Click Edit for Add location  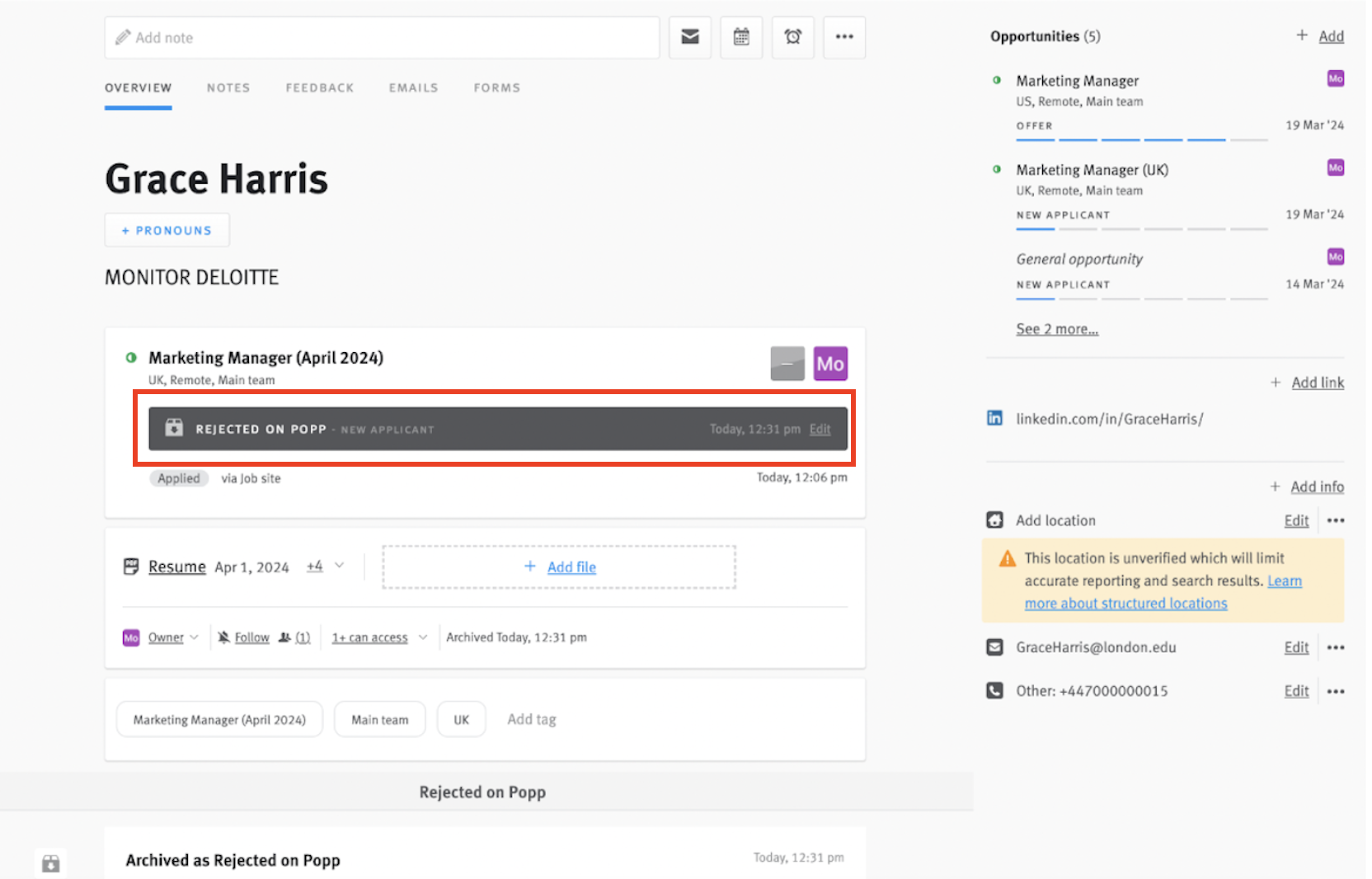point(1296,520)
